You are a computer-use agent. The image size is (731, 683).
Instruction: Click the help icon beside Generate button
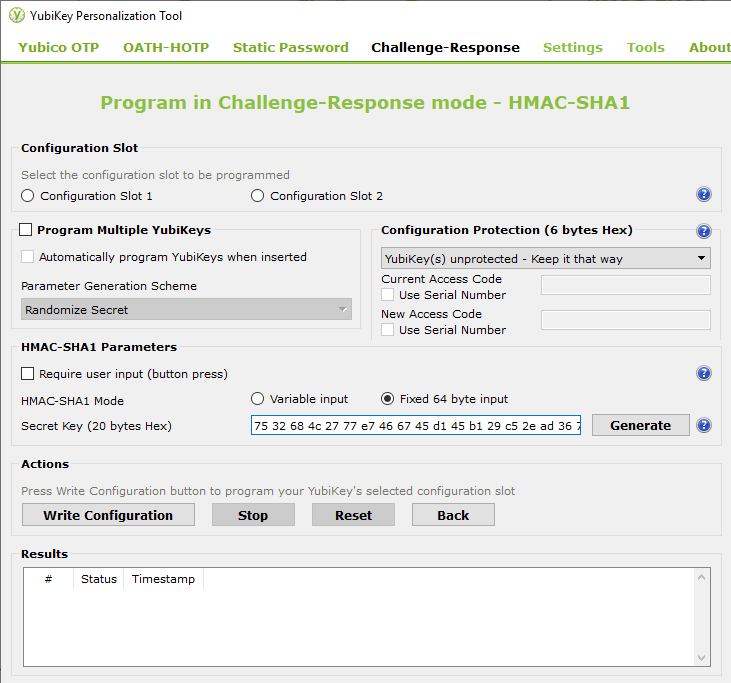[703, 425]
